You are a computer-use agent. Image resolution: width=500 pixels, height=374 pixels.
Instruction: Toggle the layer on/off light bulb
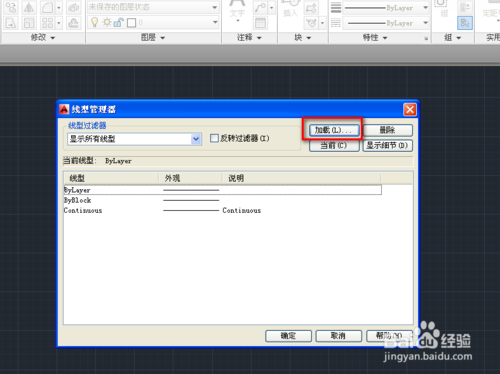pos(95,23)
